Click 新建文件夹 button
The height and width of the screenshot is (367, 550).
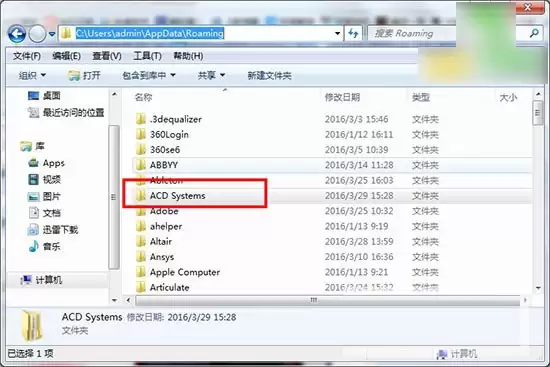click(x=269, y=75)
